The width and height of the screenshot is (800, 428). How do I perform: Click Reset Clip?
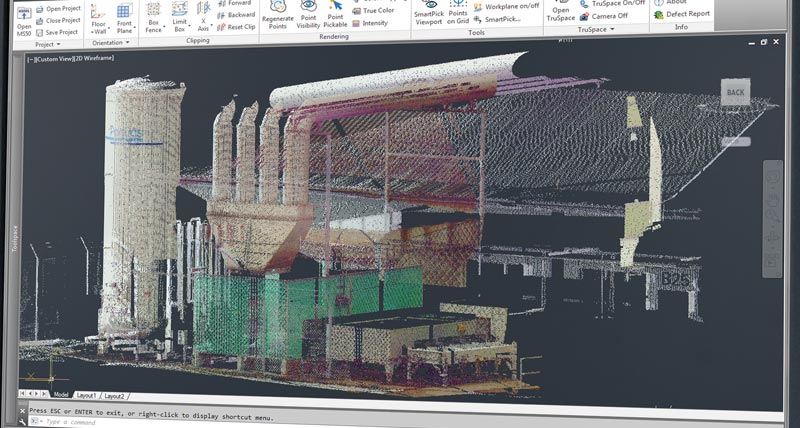tap(236, 27)
